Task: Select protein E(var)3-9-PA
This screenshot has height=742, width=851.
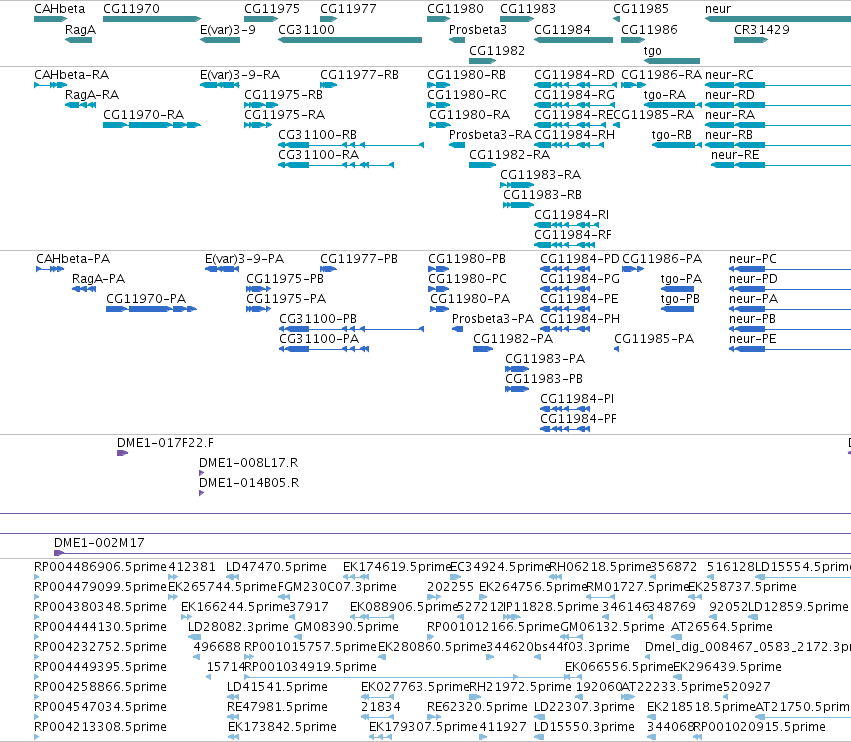Action: (x=244, y=259)
